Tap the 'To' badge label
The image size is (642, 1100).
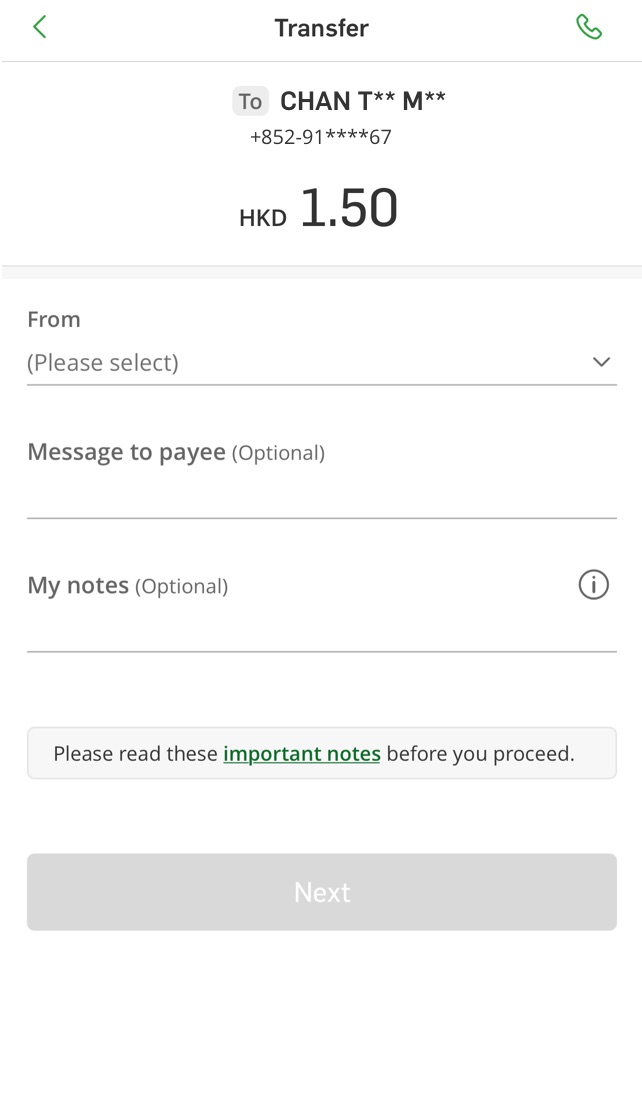click(250, 101)
